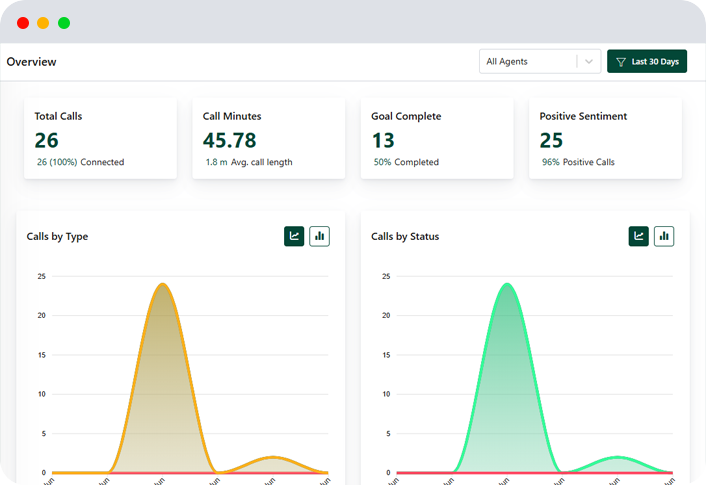Select bar chart icon in Calls by Status
Viewport: 706px width, 485px height.
pyautogui.click(x=664, y=236)
